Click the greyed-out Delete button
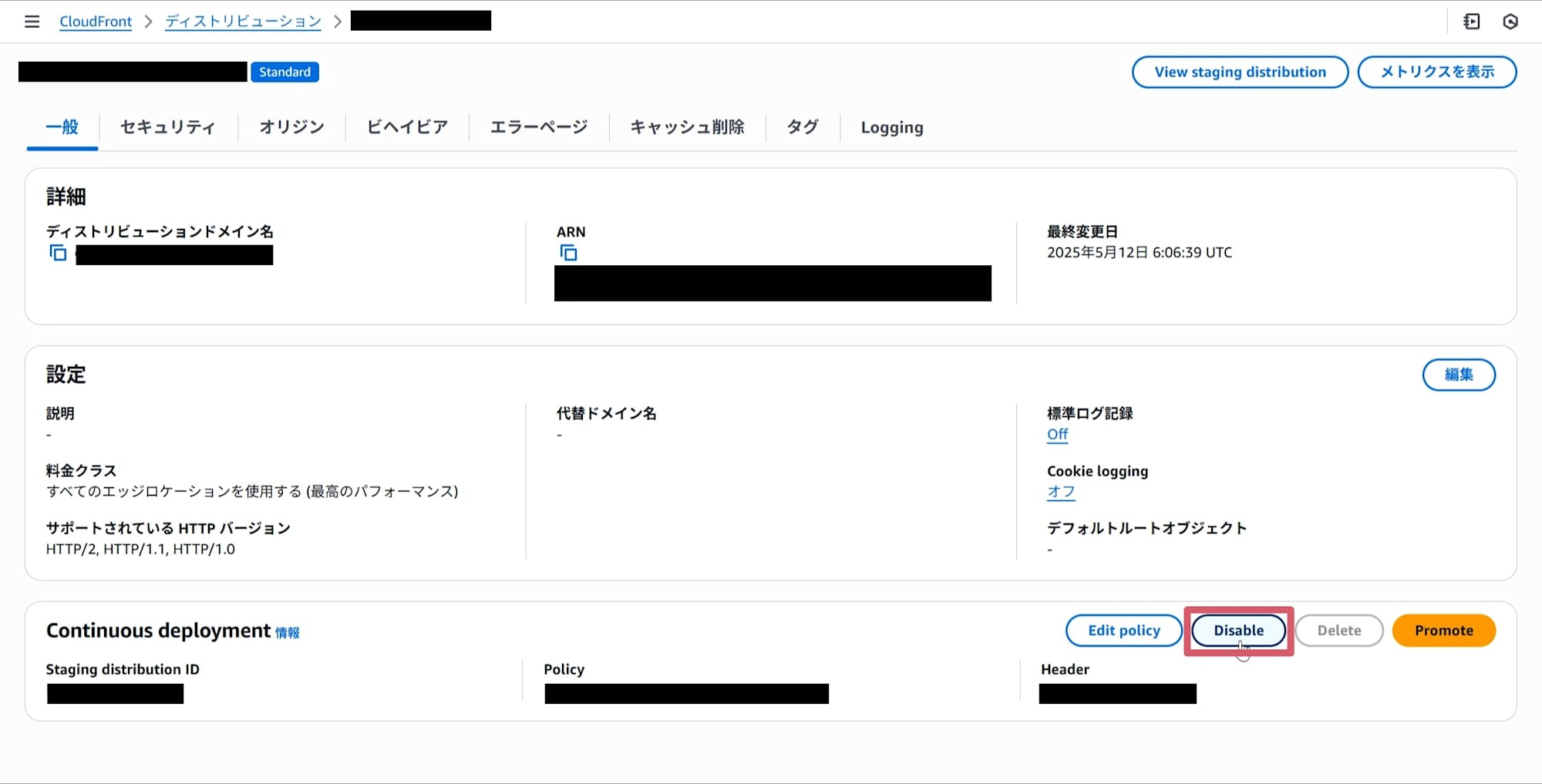 coord(1339,631)
